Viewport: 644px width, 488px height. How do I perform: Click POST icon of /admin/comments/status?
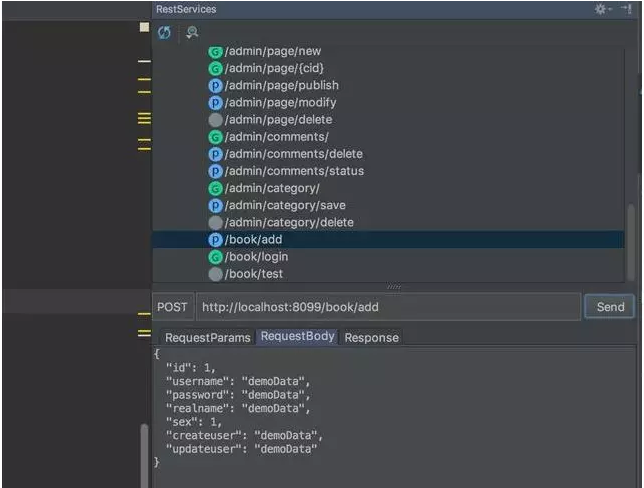pos(215,171)
